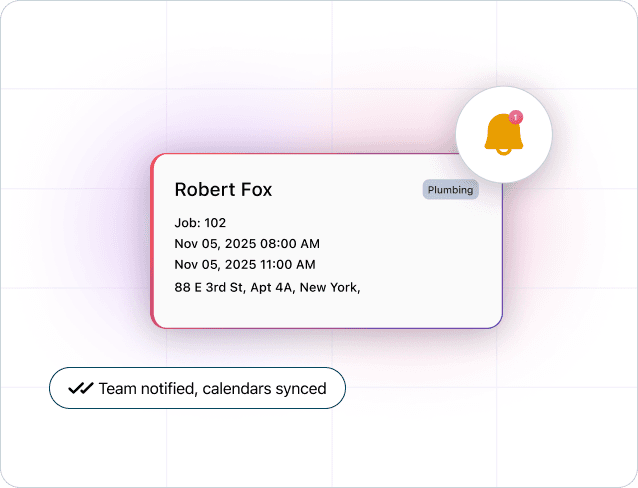Image resolution: width=638 pixels, height=488 pixels.
Task: Click the word Fox in the card title
Action: coord(255,190)
